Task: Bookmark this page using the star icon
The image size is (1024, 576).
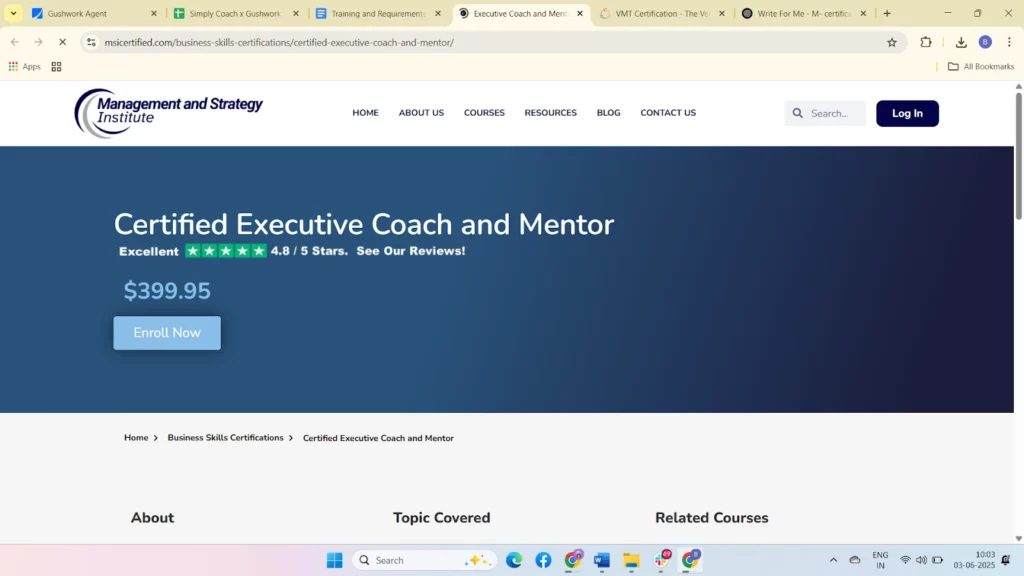Action: 890,42
